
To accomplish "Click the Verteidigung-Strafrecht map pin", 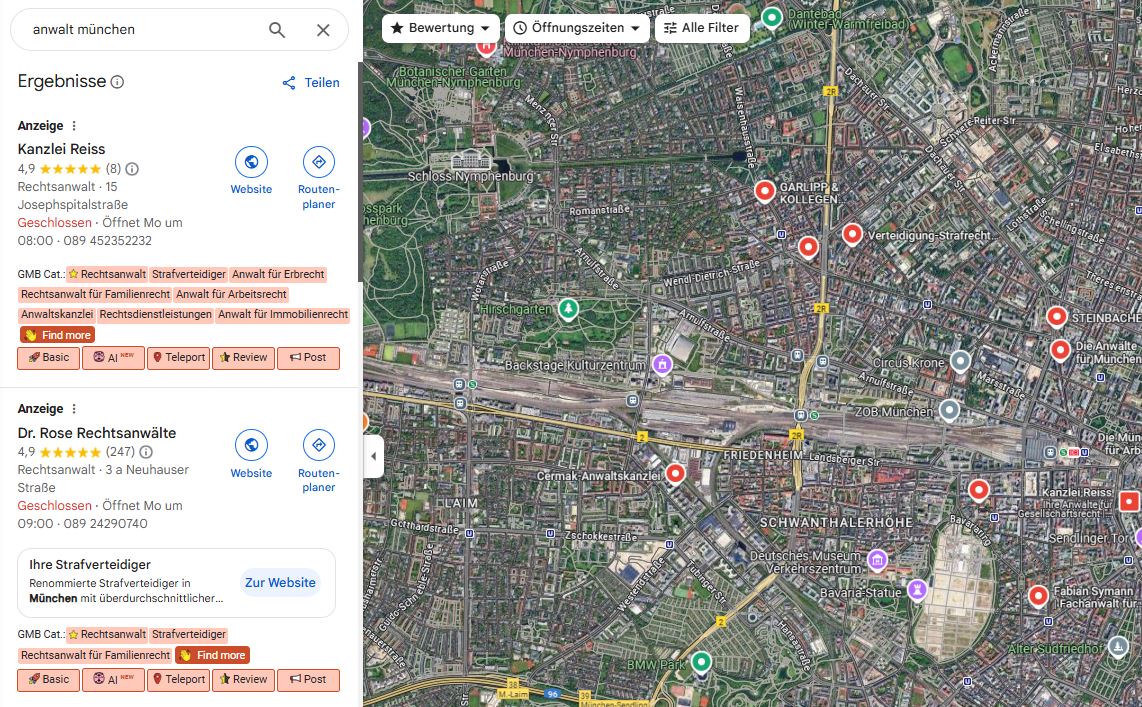I will (x=852, y=234).
